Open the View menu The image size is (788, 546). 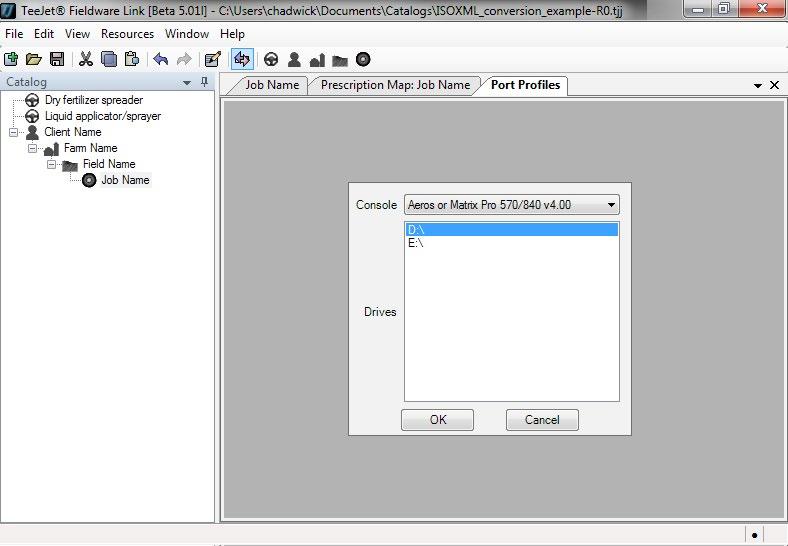(77, 34)
